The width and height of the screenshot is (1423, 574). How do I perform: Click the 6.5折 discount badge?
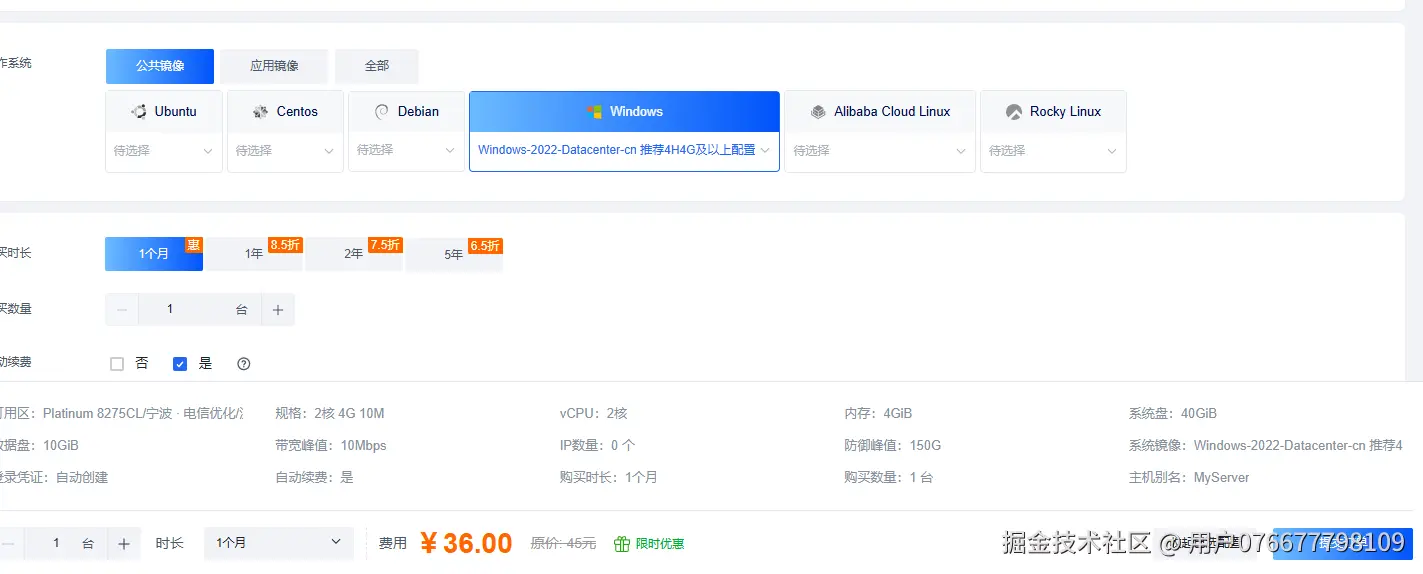coord(485,245)
